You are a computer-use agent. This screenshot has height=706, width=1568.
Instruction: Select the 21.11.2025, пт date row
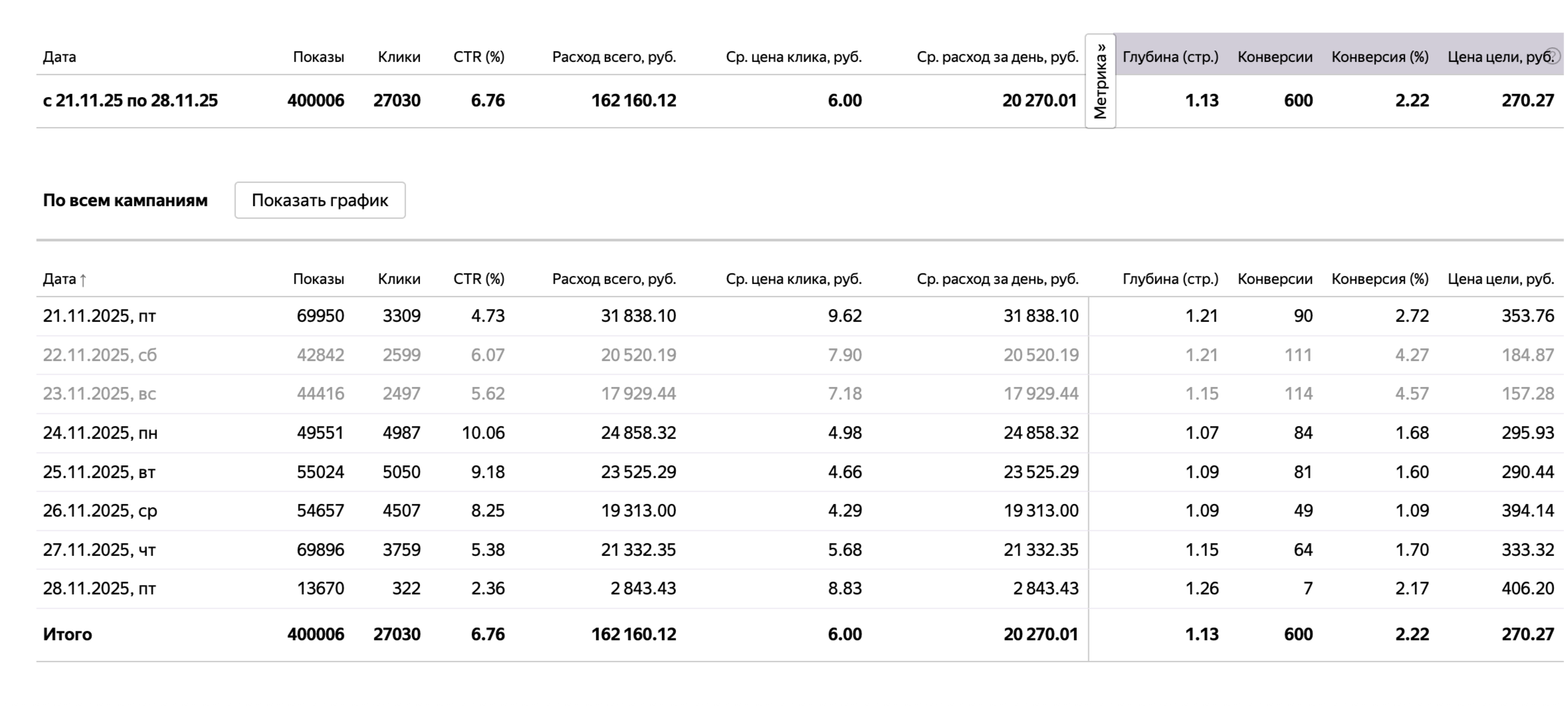(x=99, y=316)
